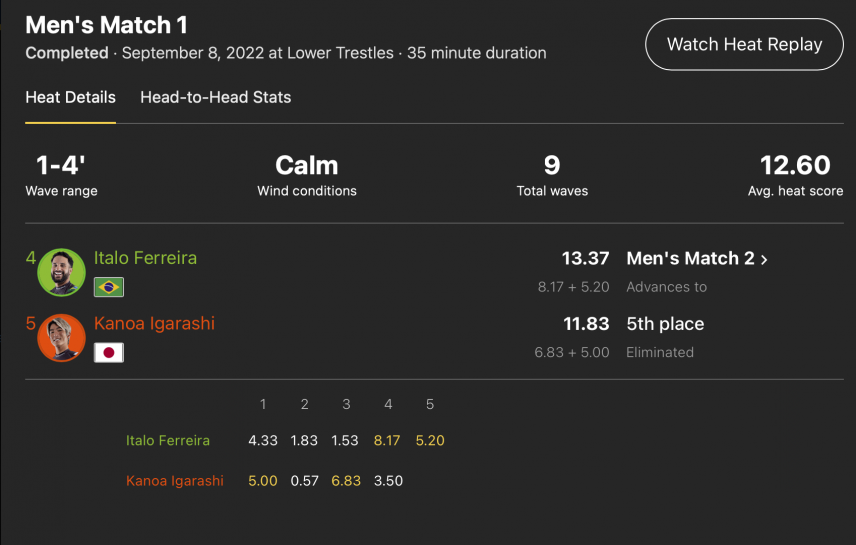Click Italo Ferreira's name in the wave table

click(168, 441)
